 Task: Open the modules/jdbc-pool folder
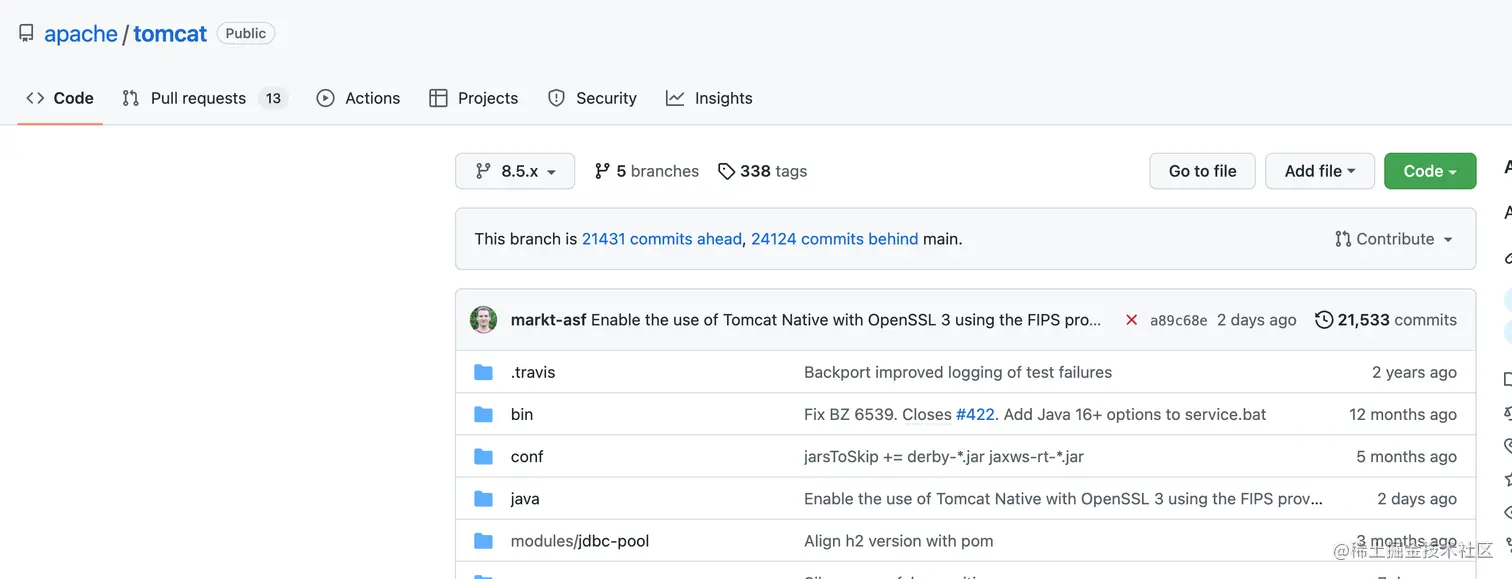pos(580,541)
